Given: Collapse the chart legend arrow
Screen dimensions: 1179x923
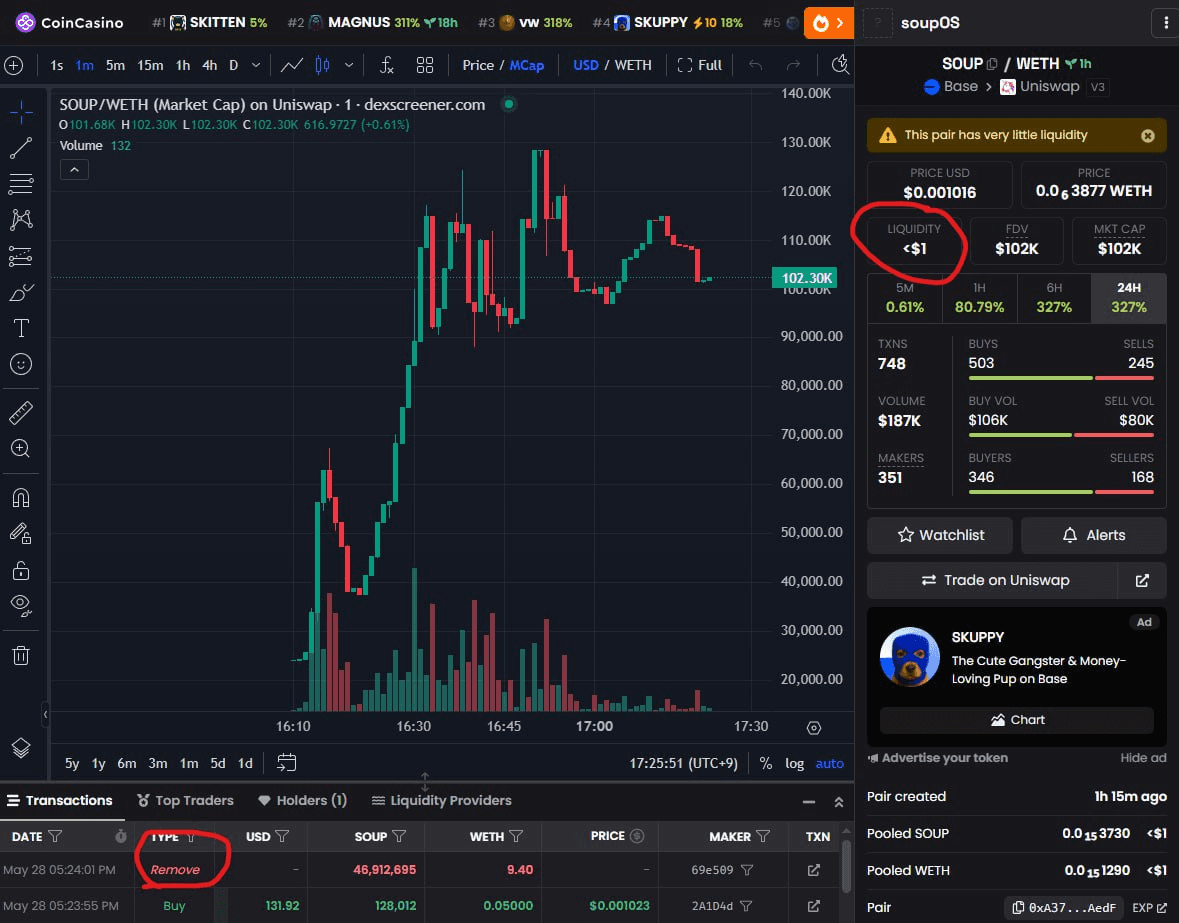Looking at the screenshot, I should tap(74, 170).
